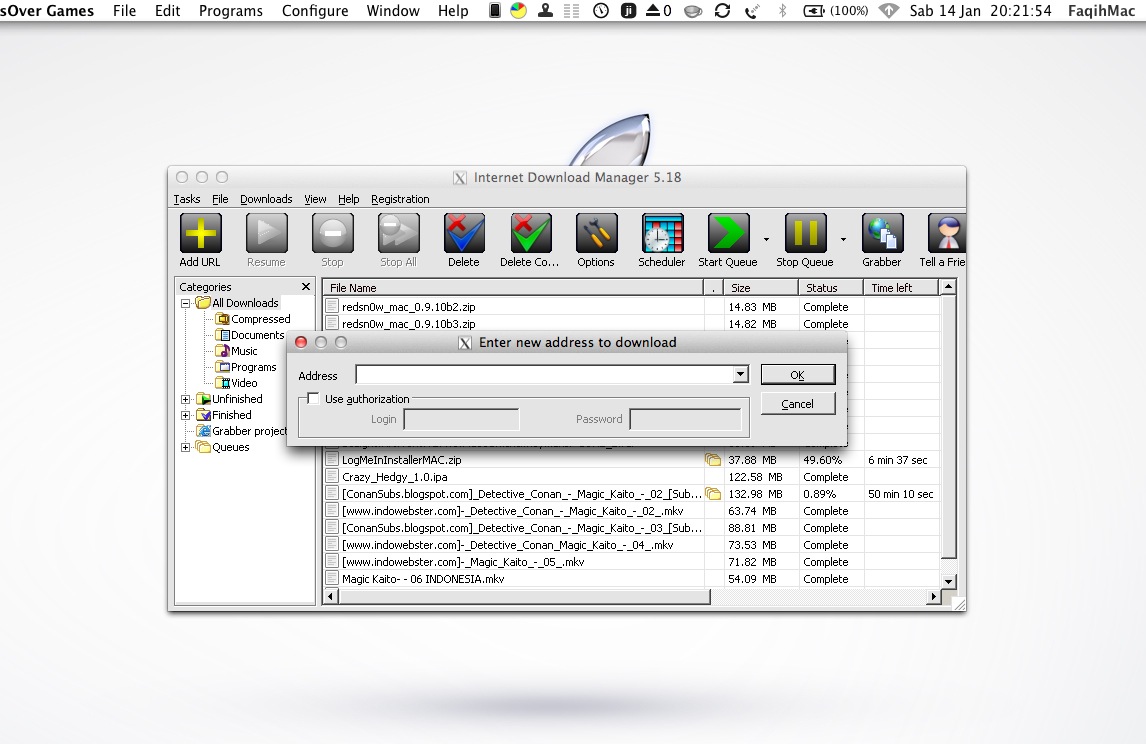This screenshot has height=744, width=1146.
Task: Click the Stop Queue icon
Action: (x=805, y=234)
